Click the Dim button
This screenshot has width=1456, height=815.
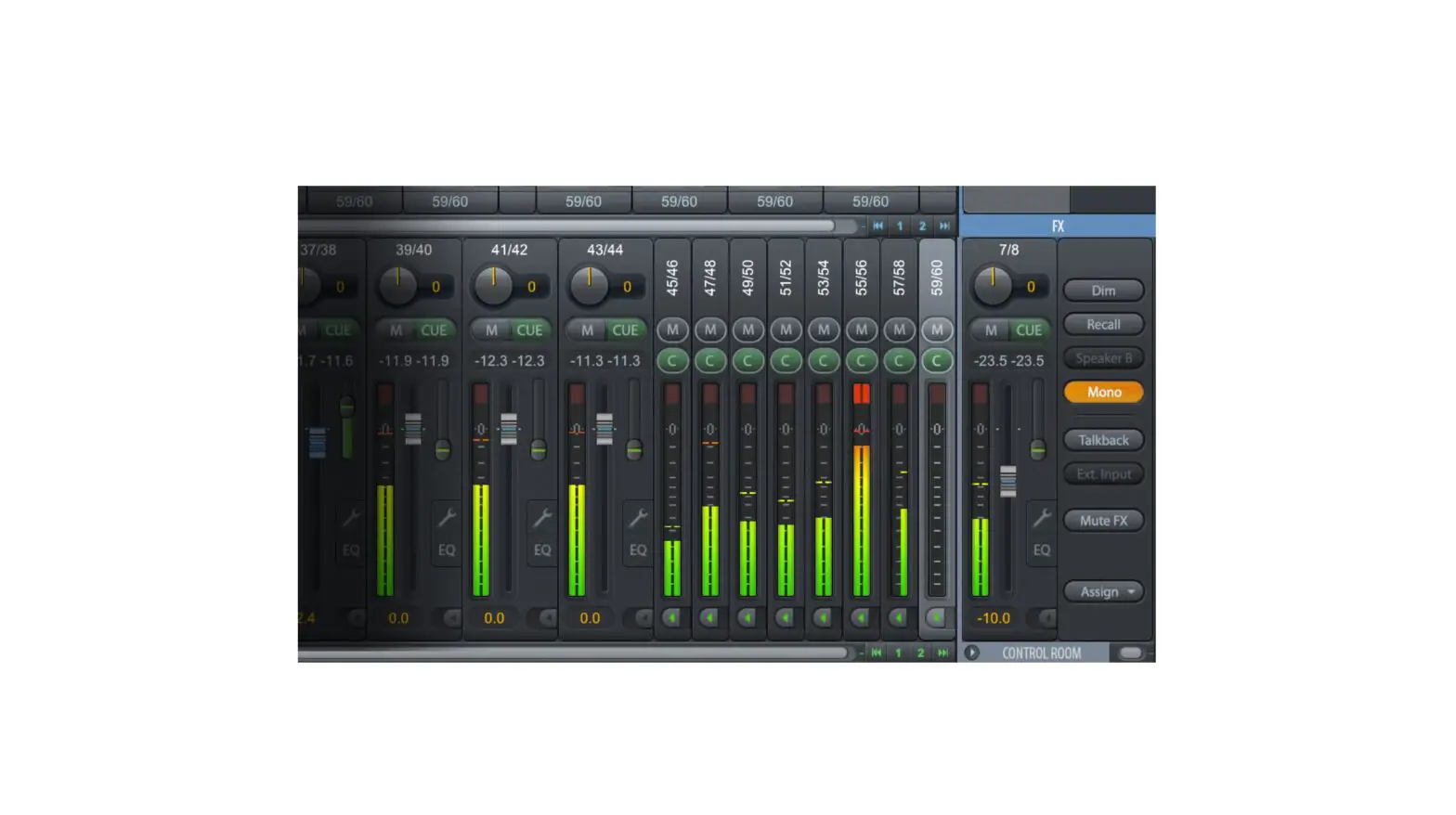point(1104,291)
